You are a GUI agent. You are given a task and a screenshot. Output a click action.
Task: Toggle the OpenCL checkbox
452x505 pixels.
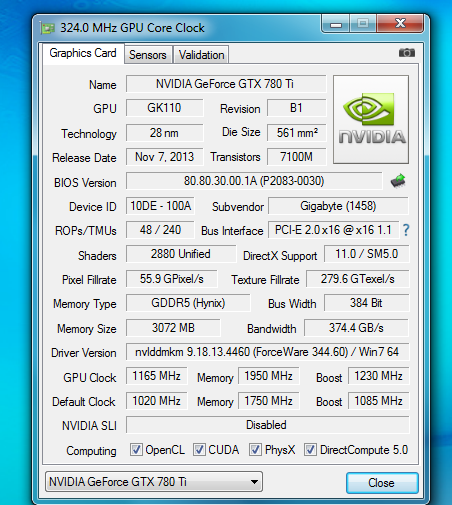(136, 450)
